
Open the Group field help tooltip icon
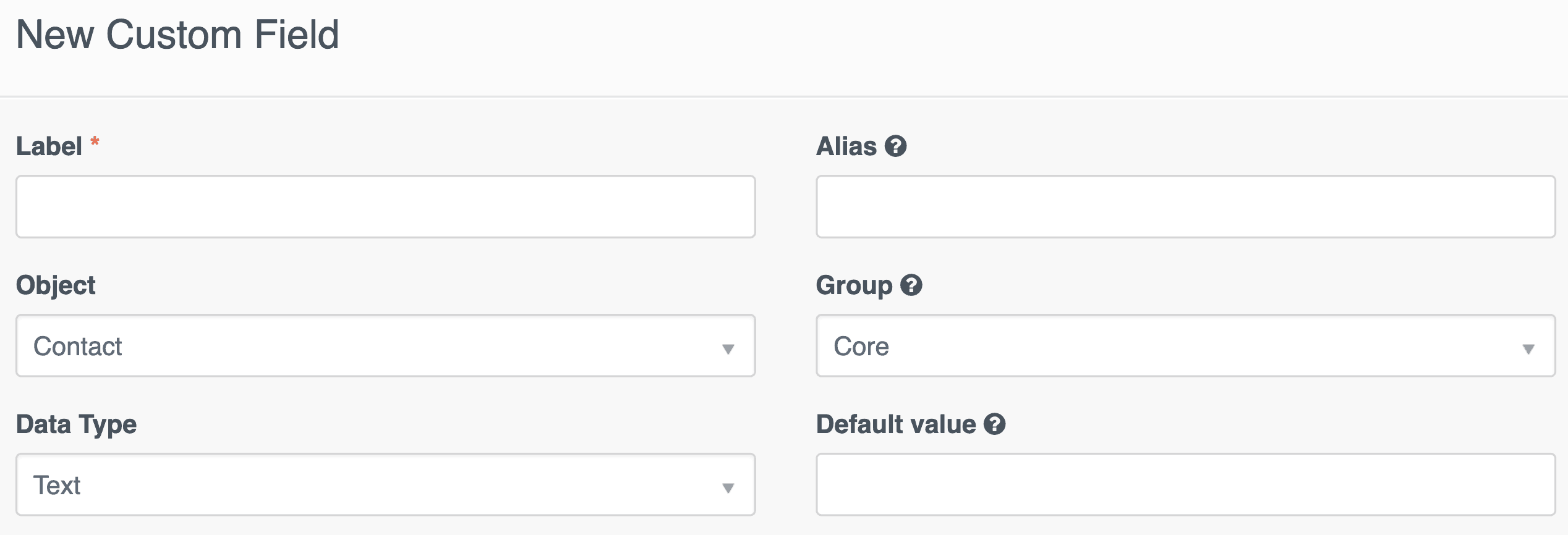[911, 285]
